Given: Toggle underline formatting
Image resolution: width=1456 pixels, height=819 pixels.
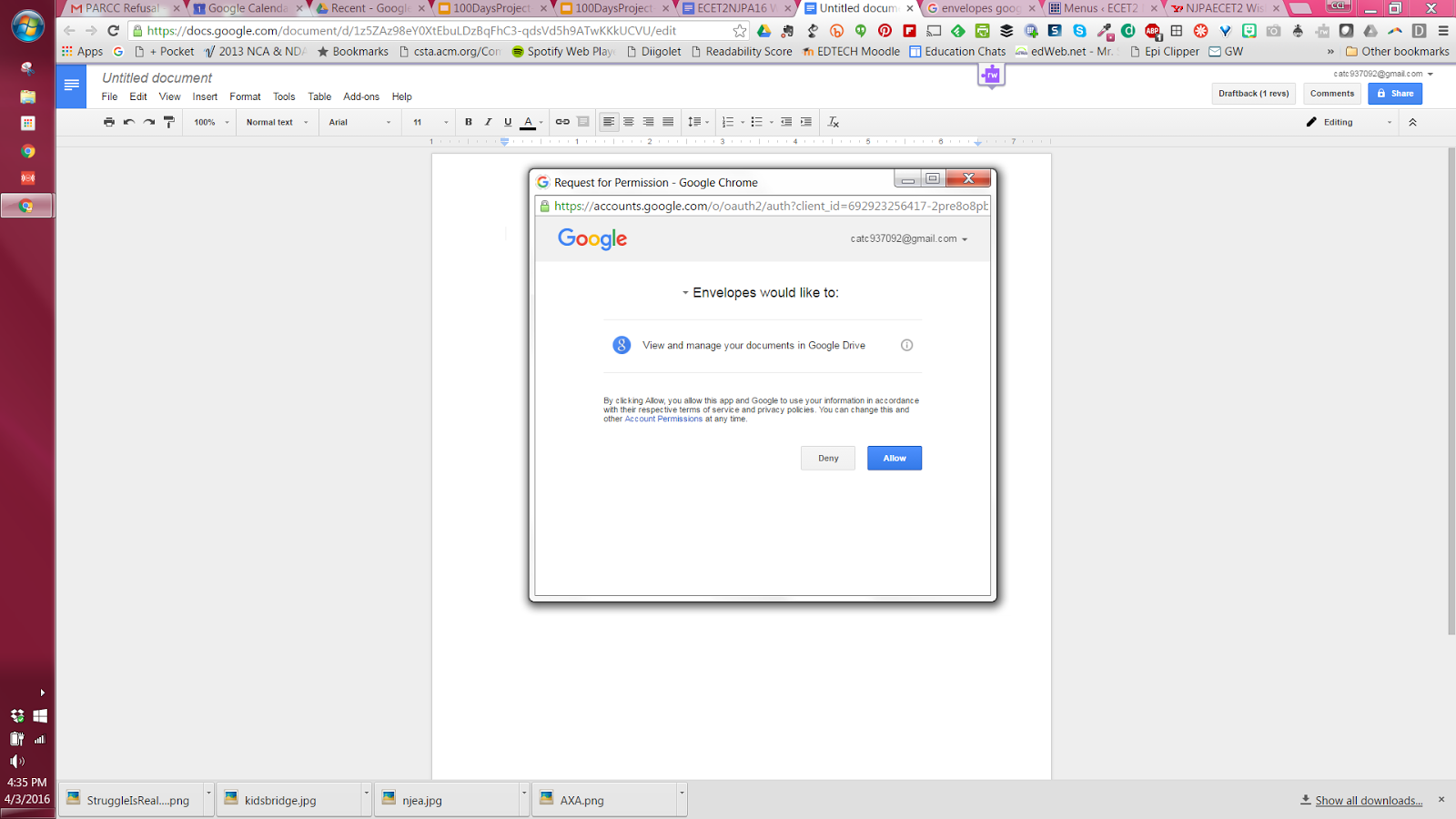Looking at the screenshot, I should (x=508, y=122).
